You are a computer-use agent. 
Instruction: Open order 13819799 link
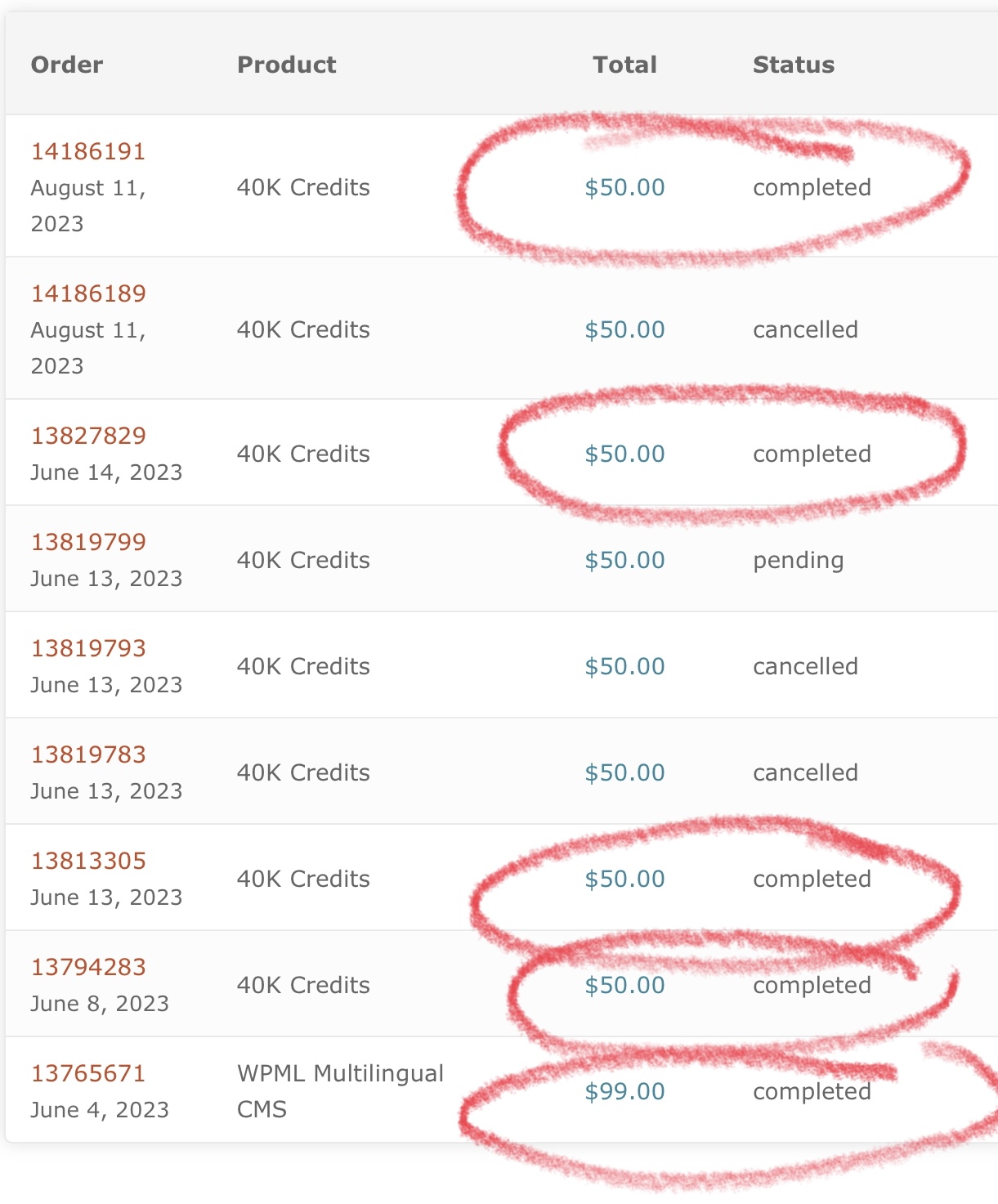(x=88, y=542)
